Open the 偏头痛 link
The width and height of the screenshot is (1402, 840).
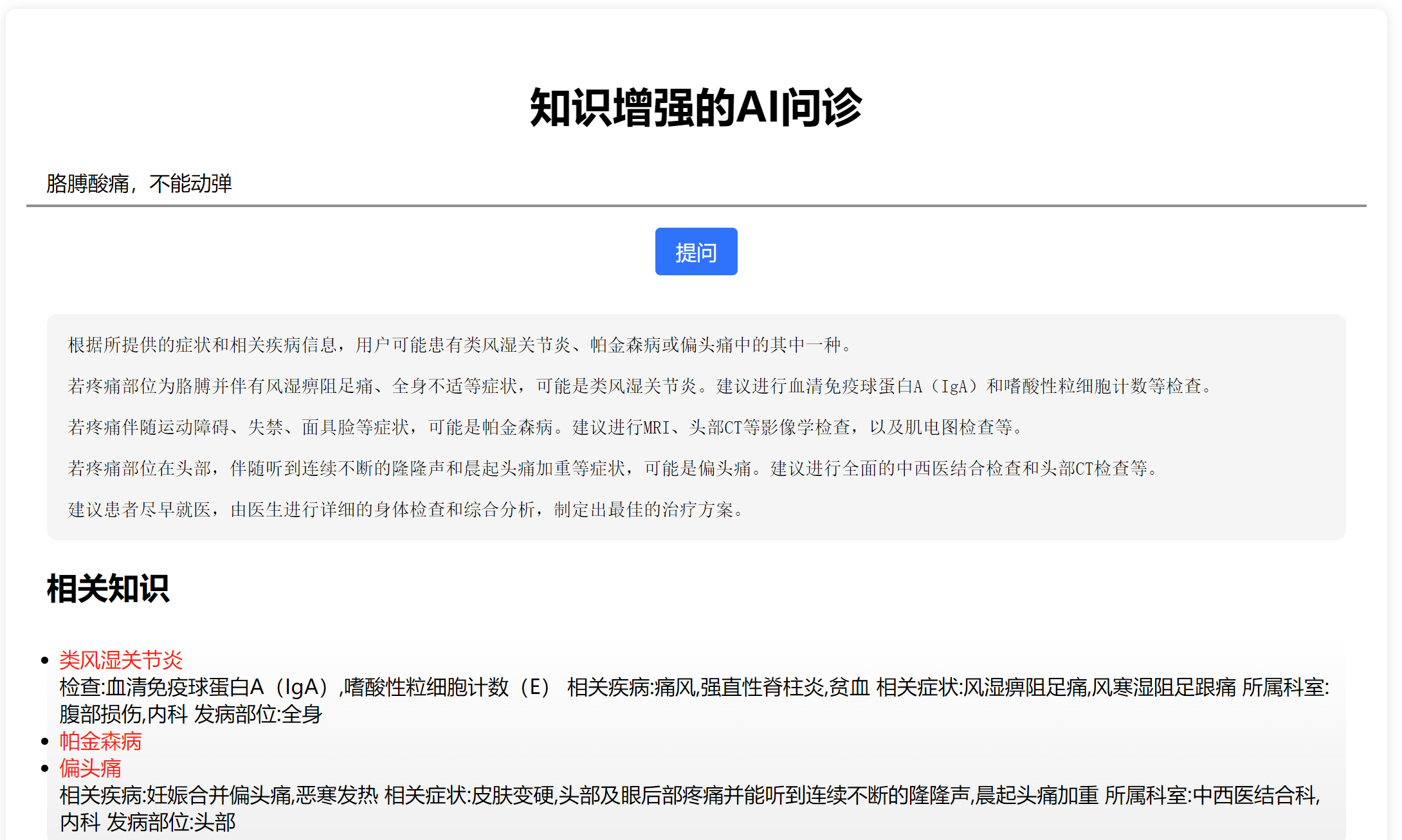click(x=90, y=768)
